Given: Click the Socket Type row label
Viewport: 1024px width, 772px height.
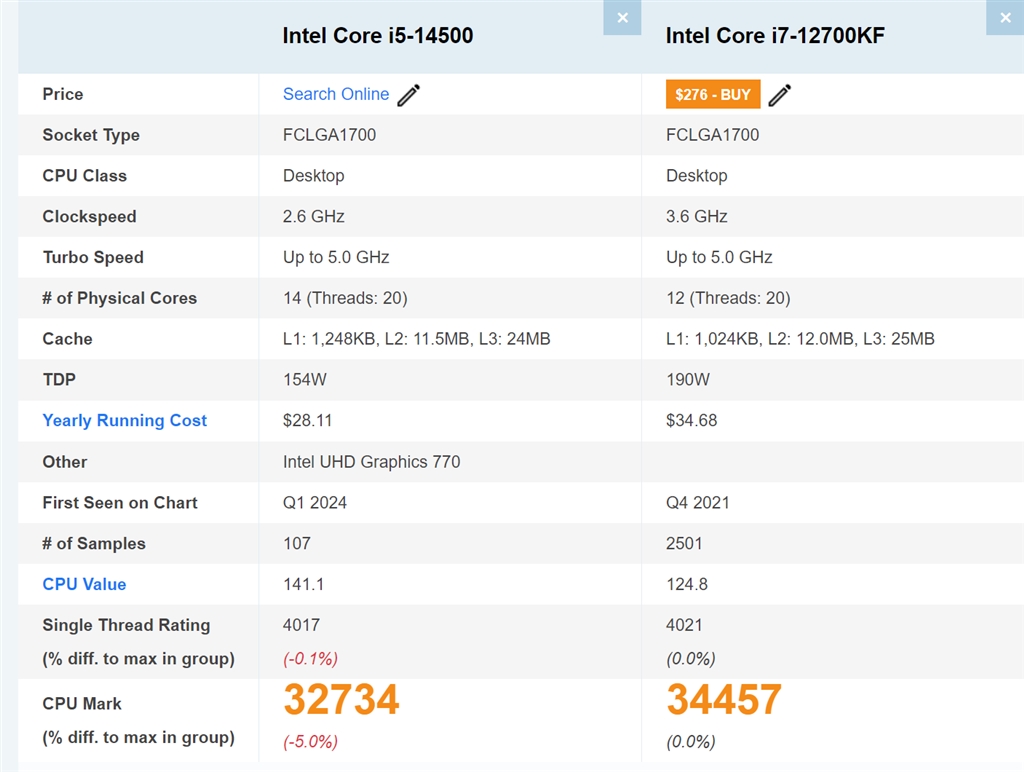Looking at the screenshot, I should (91, 135).
